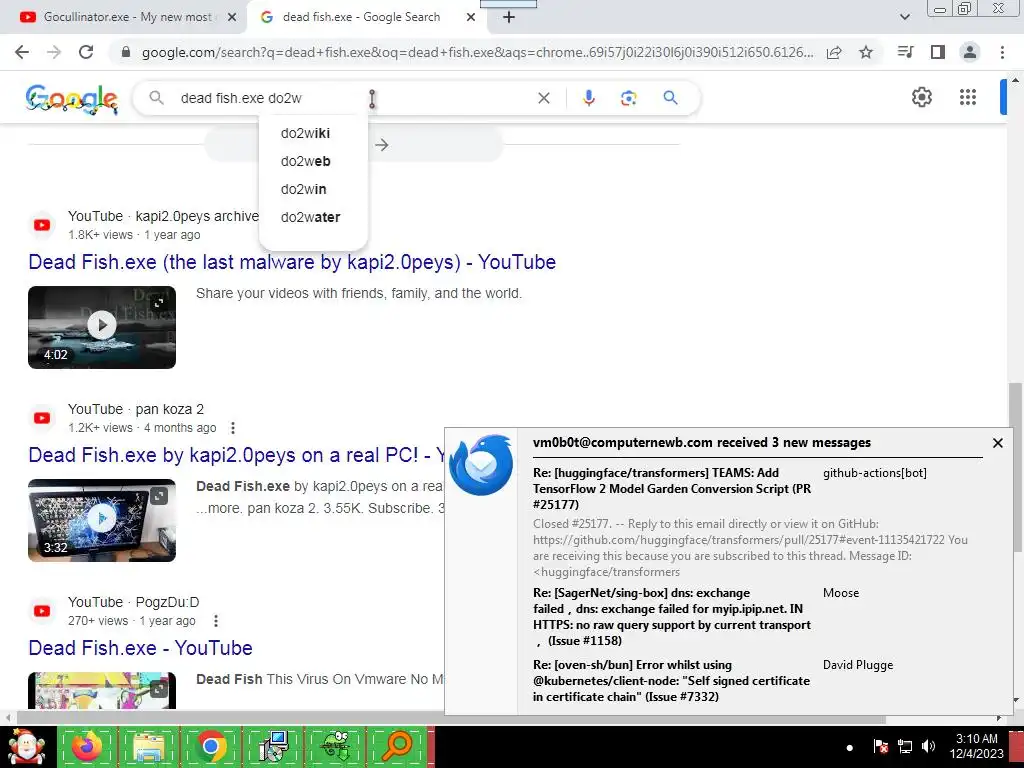The width and height of the screenshot is (1024, 768).
Task: Open the Dead Fish.exe - YouTube result by PogzDu:D
Action: 140,648
